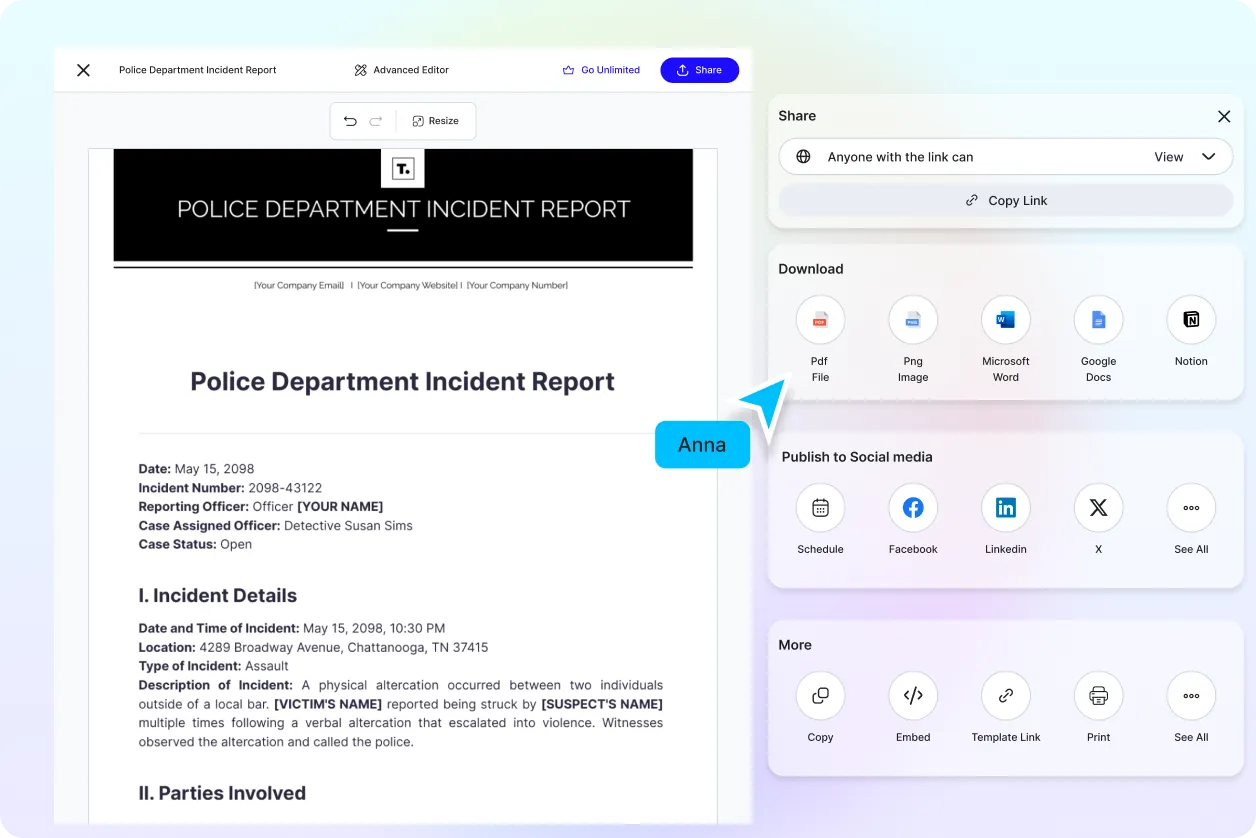The image size is (1256, 838).
Task: Get the Template Link
Action: (1006, 696)
